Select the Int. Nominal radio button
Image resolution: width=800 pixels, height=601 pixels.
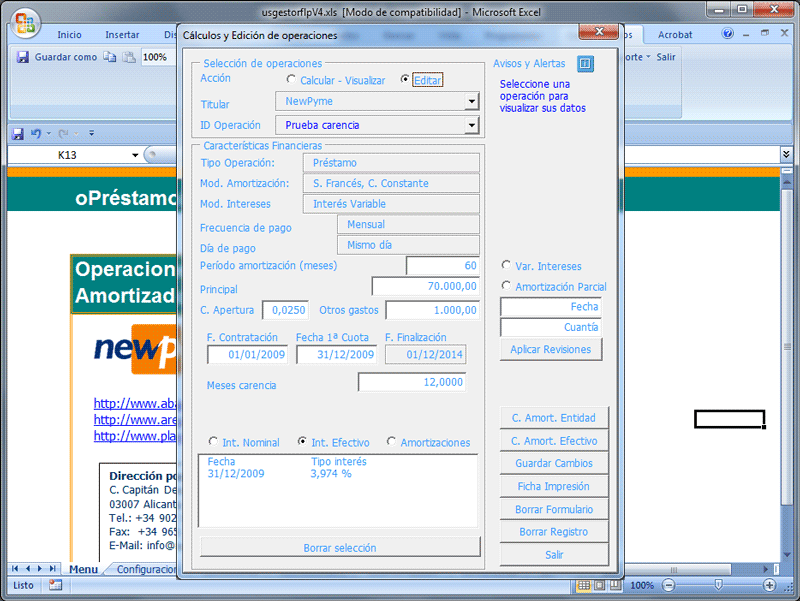click(x=213, y=441)
